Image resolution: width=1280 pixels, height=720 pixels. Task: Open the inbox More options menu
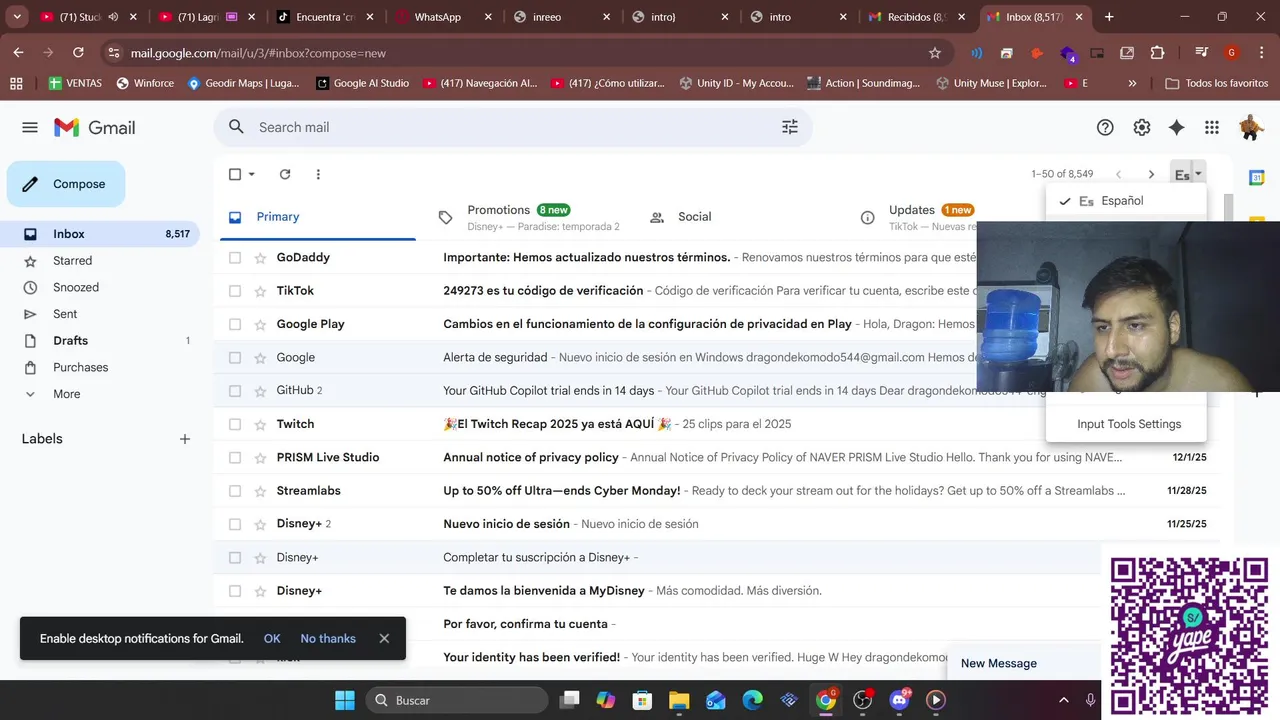point(318,174)
